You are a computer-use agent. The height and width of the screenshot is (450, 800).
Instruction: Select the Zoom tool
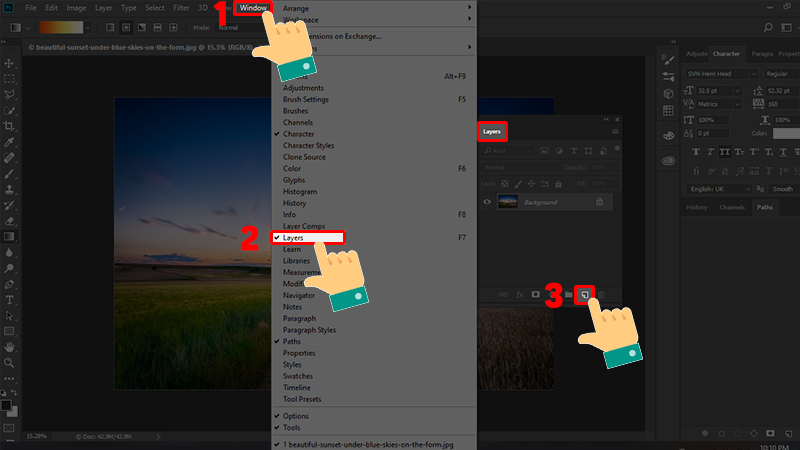tap(9, 363)
